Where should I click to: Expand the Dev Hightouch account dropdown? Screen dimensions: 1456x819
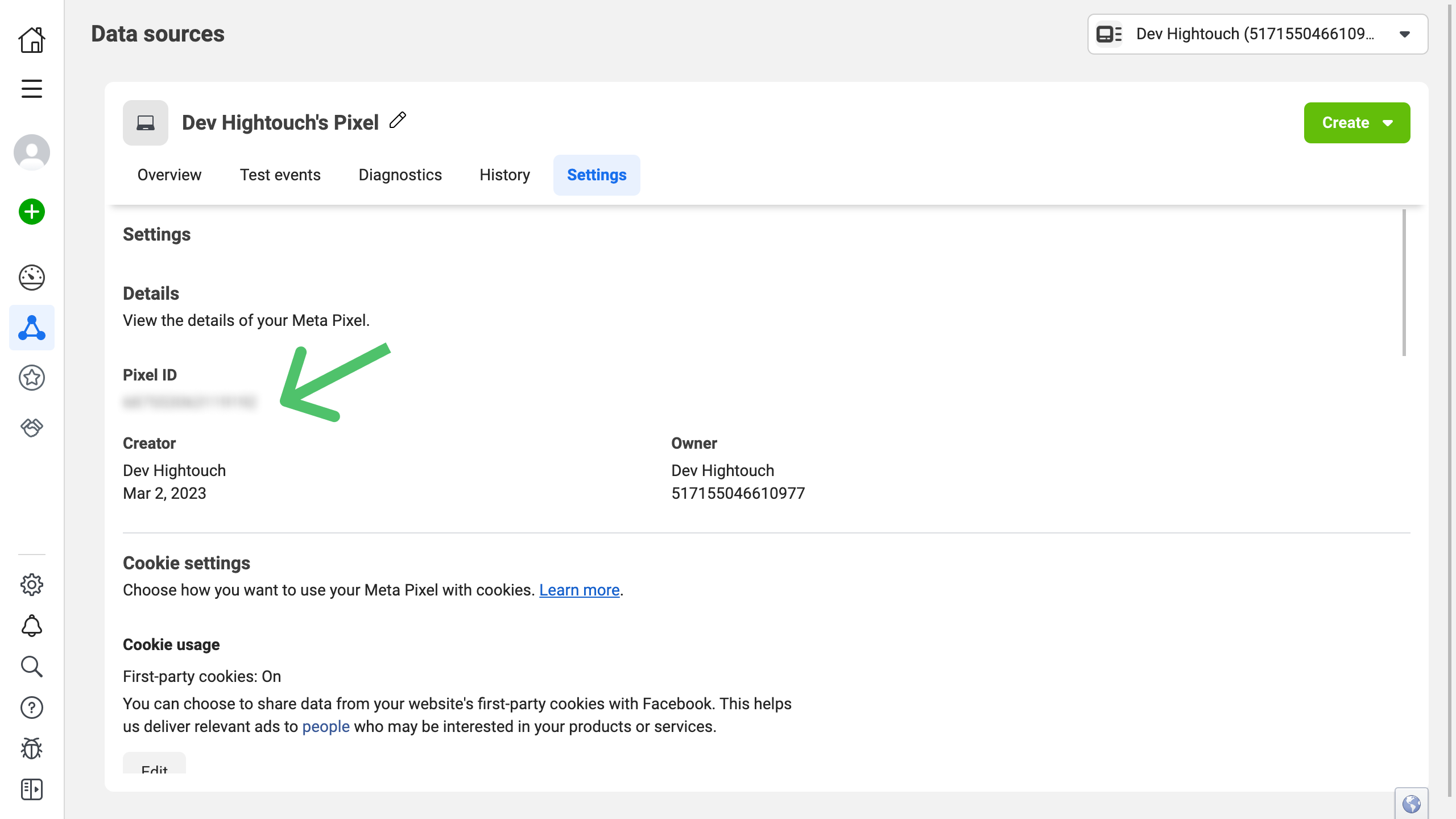(1407, 34)
